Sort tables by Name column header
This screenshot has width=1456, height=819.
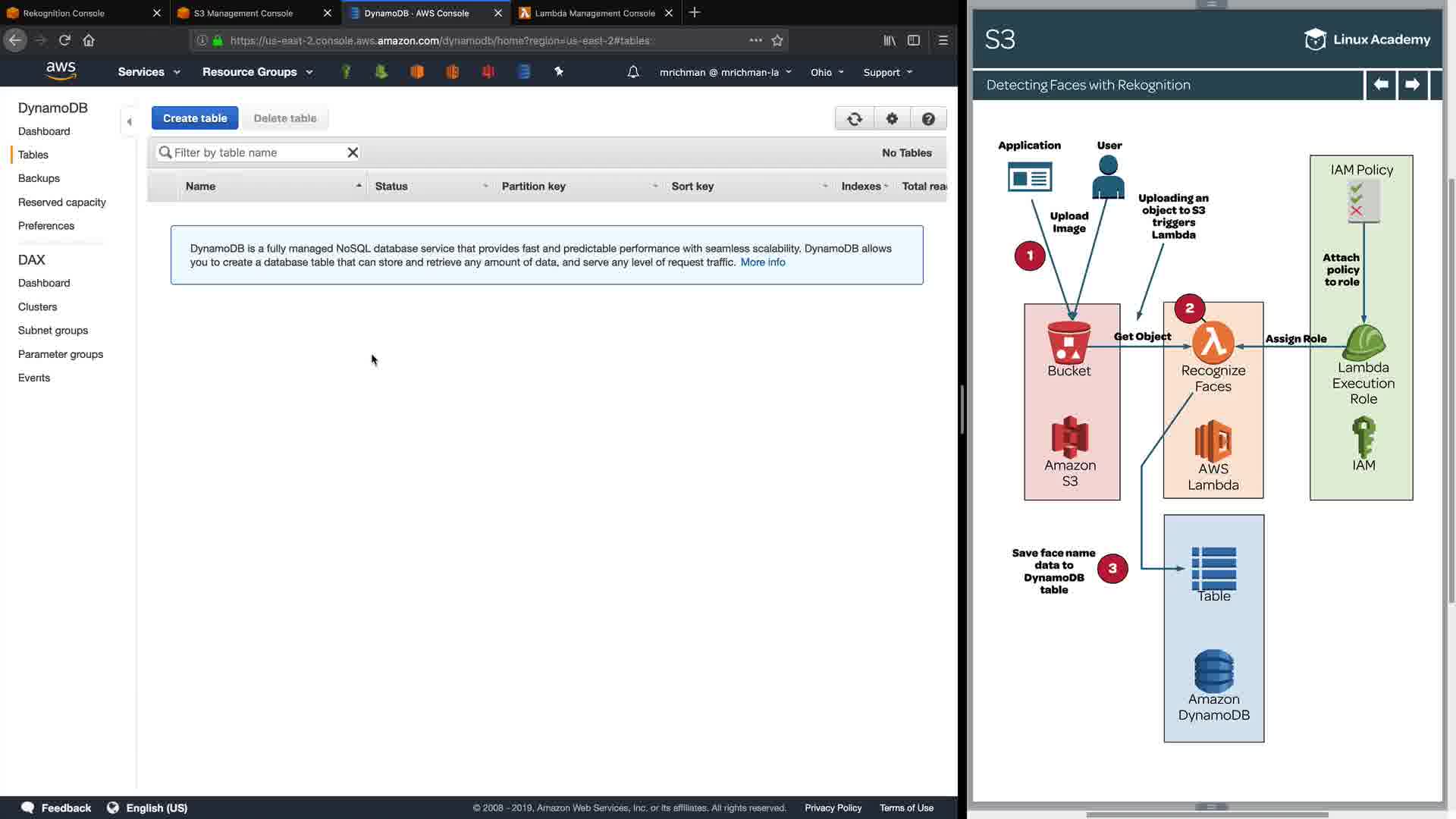(x=201, y=187)
